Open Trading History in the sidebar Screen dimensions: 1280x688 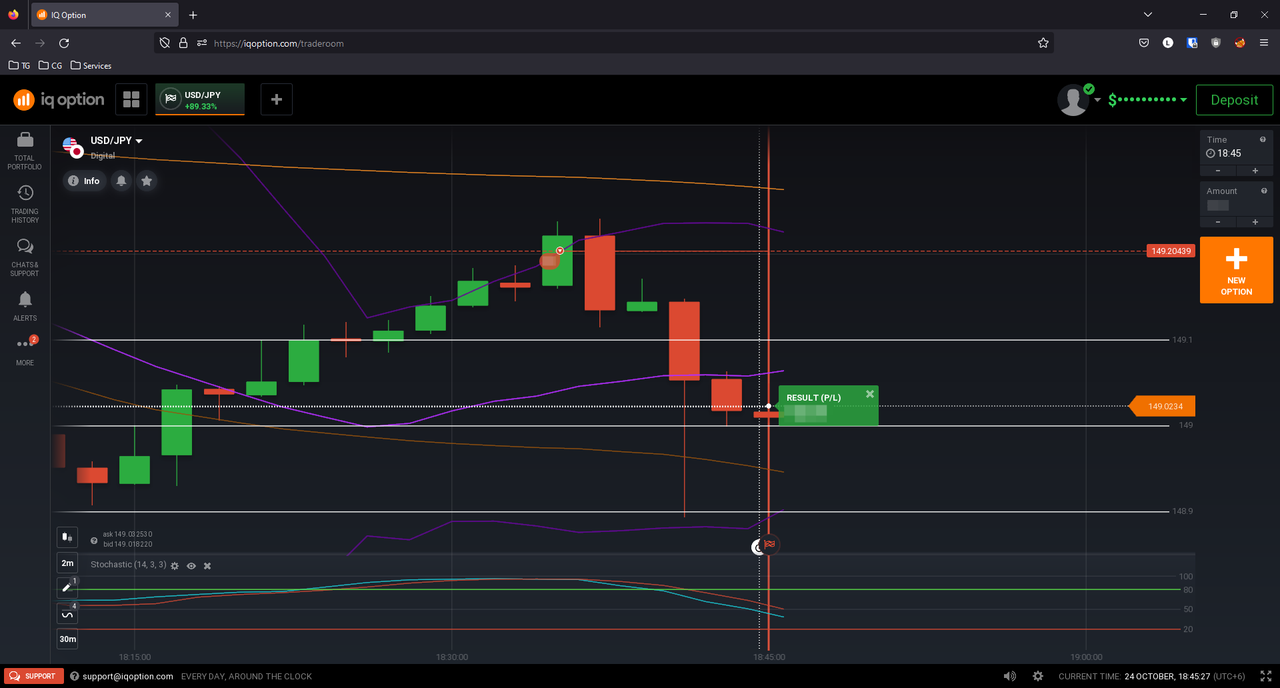[25, 203]
